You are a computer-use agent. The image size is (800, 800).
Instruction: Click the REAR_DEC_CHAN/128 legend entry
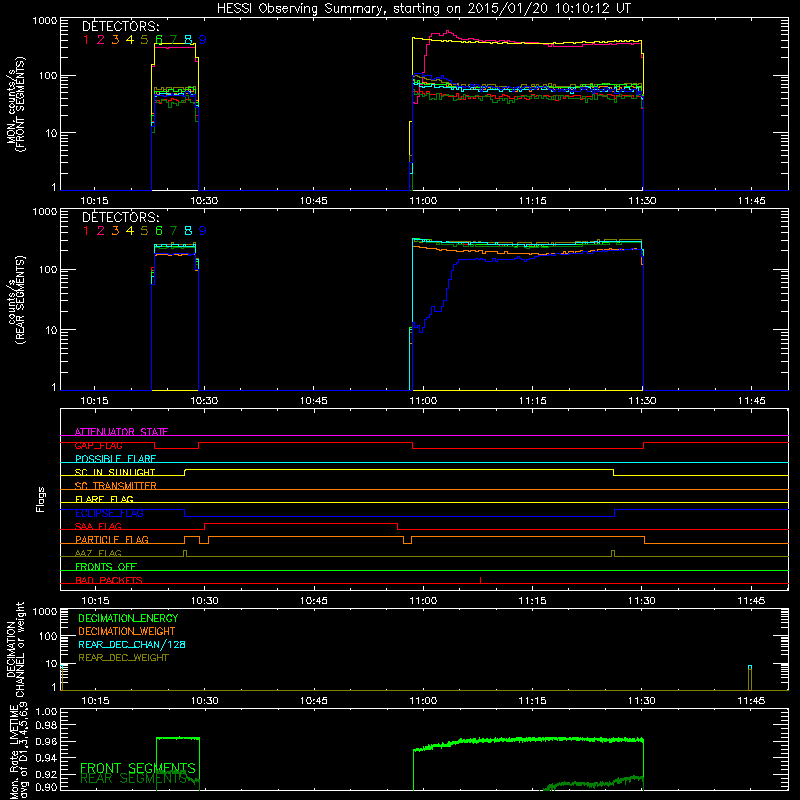(132, 644)
